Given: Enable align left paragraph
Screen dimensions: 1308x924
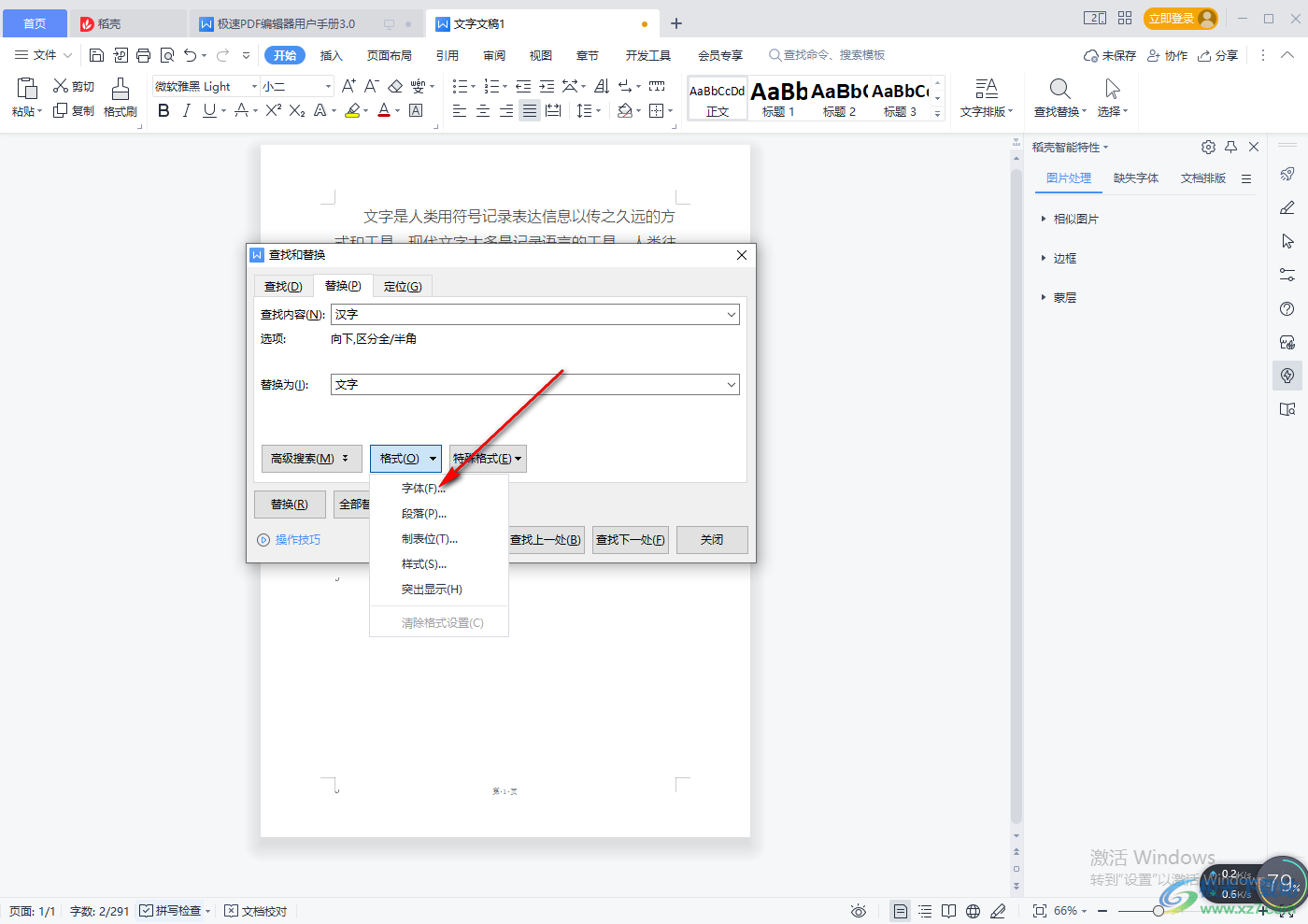Looking at the screenshot, I should coord(460,110).
